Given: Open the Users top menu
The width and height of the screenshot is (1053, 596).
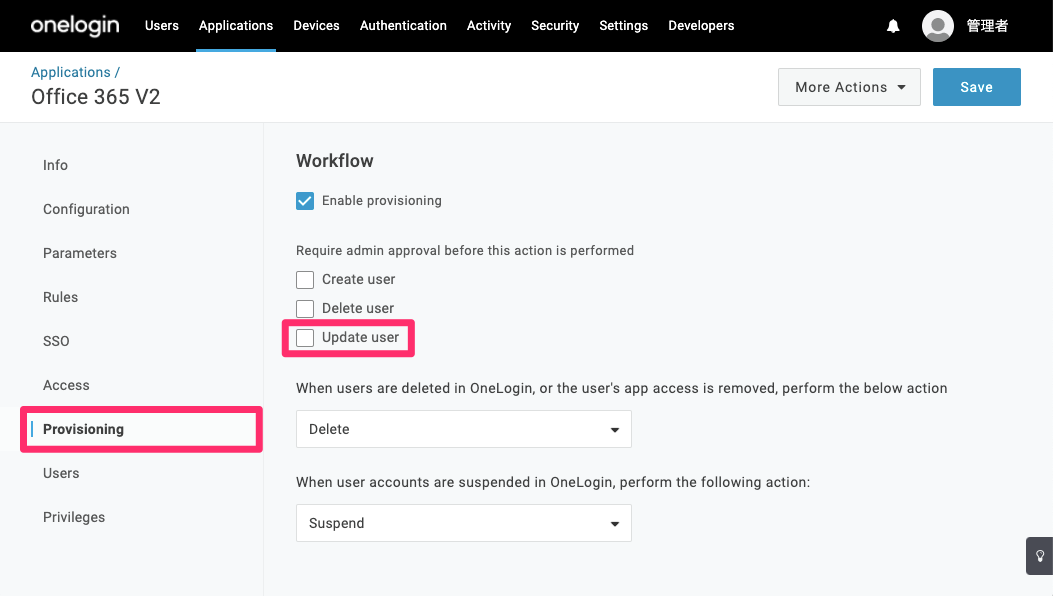Looking at the screenshot, I should tap(162, 26).
